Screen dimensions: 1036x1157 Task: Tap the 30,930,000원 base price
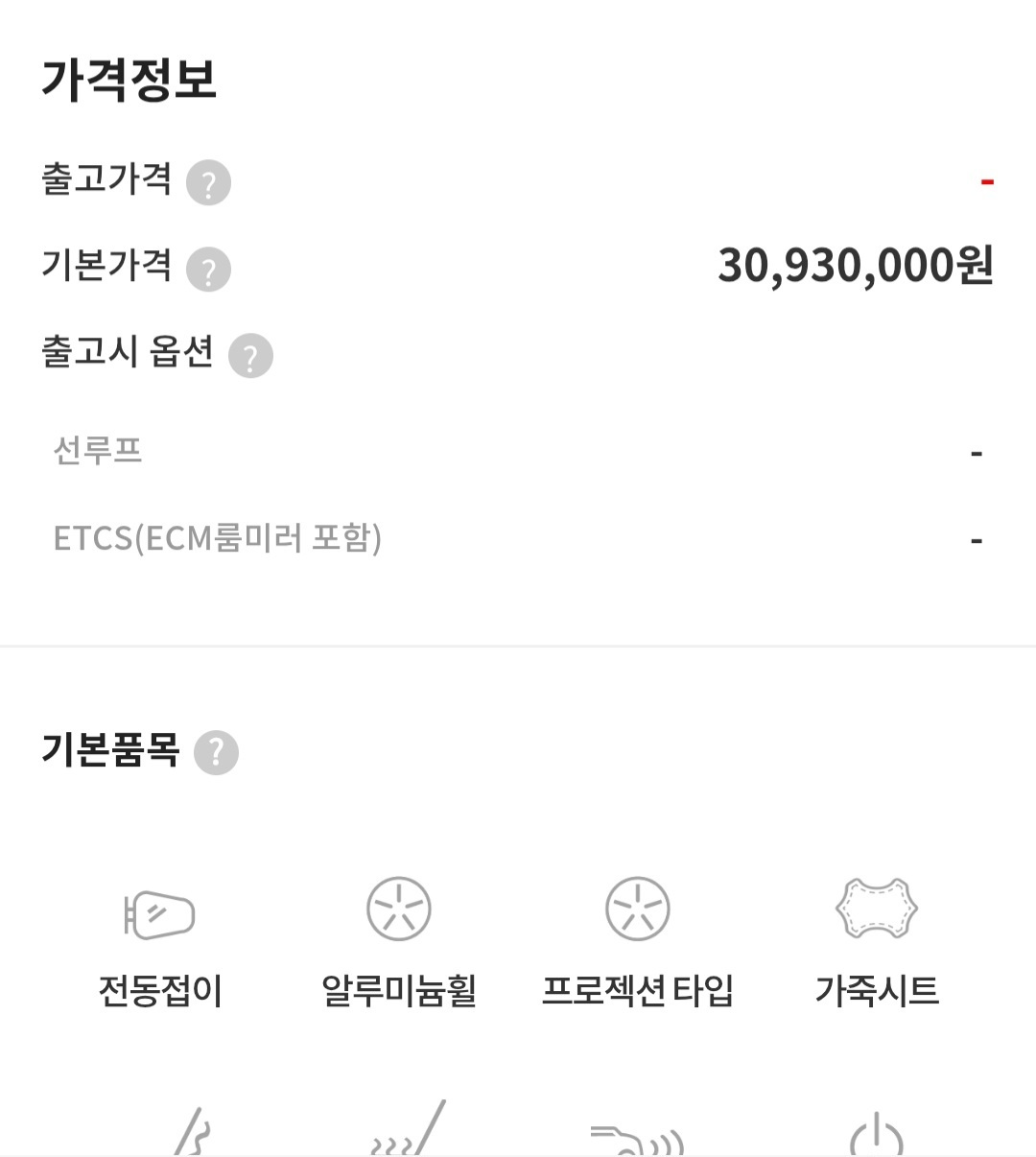[855, 266]
